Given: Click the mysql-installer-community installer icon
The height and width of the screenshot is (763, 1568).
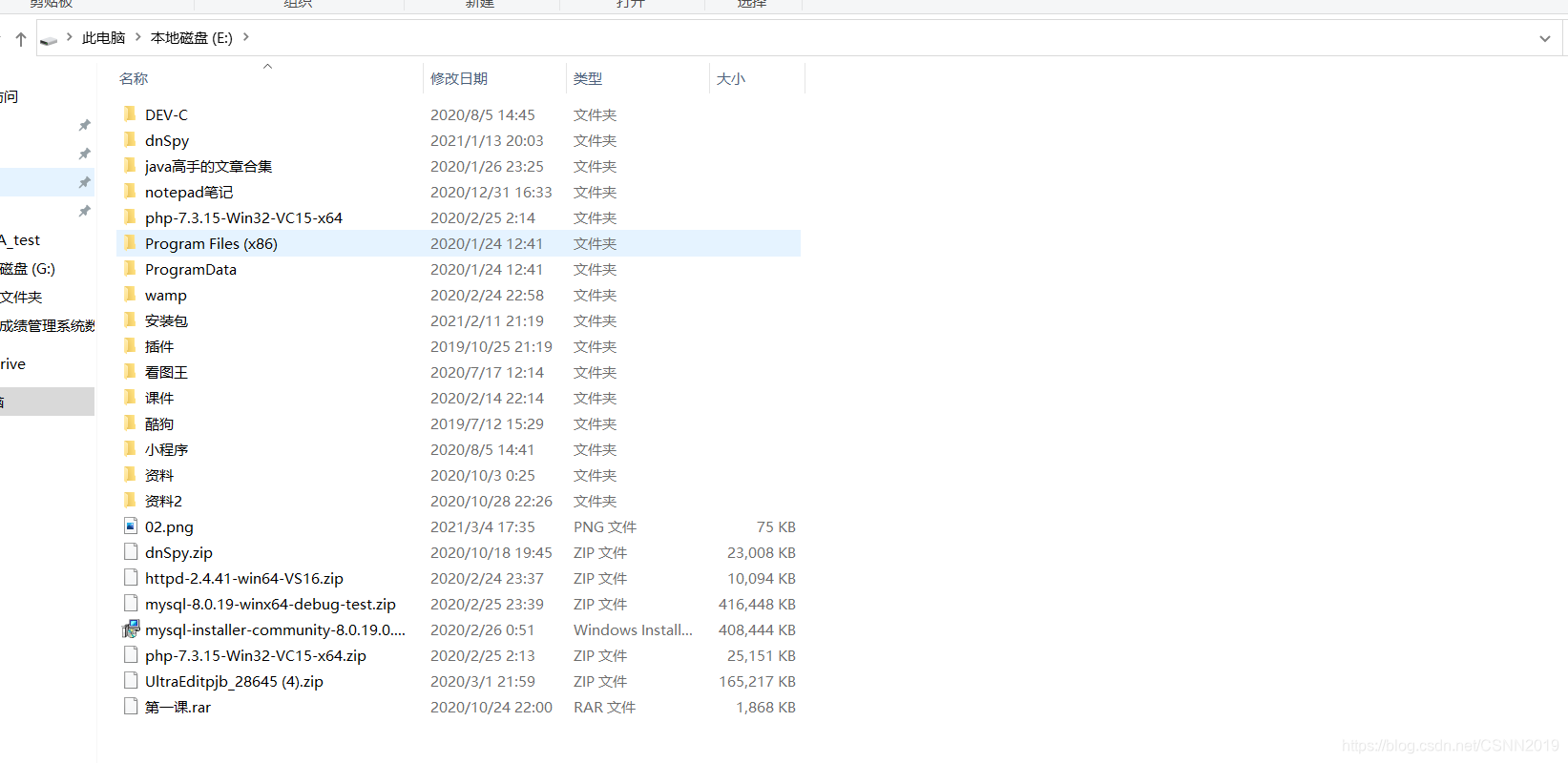Looking at the screenshot, I should 131,629.
